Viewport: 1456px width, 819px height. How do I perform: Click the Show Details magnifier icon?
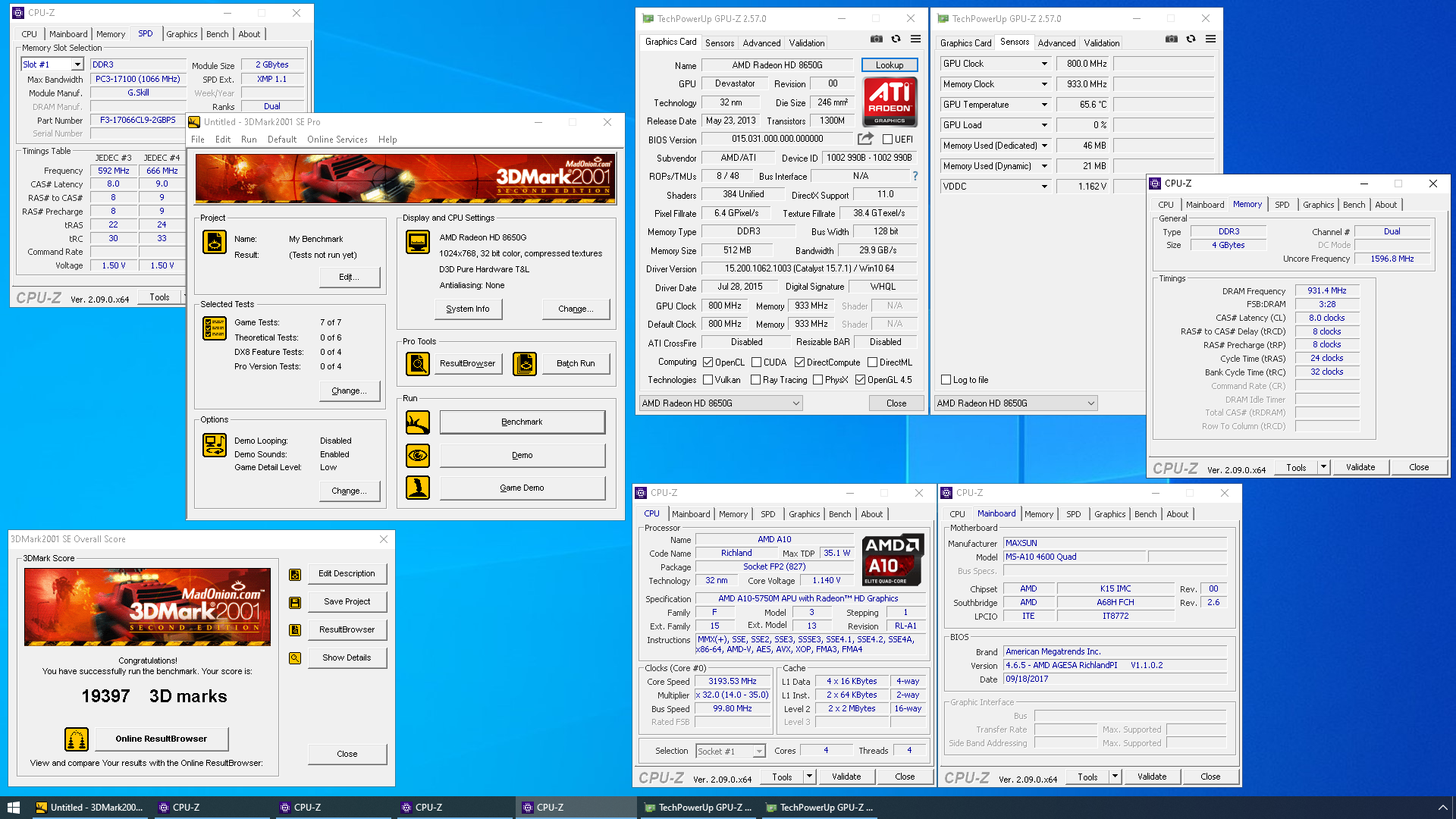pos(295,657)
